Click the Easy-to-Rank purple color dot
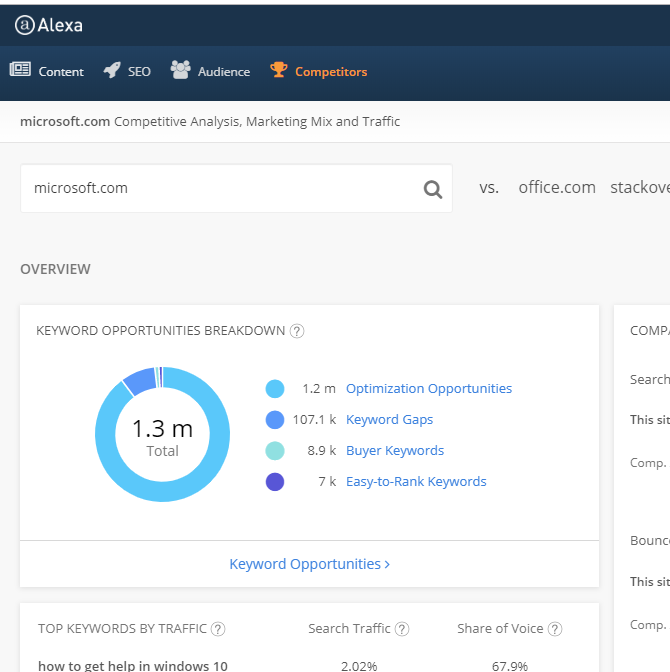The height and width of the screenshot is (672, 670). (275, 482)
